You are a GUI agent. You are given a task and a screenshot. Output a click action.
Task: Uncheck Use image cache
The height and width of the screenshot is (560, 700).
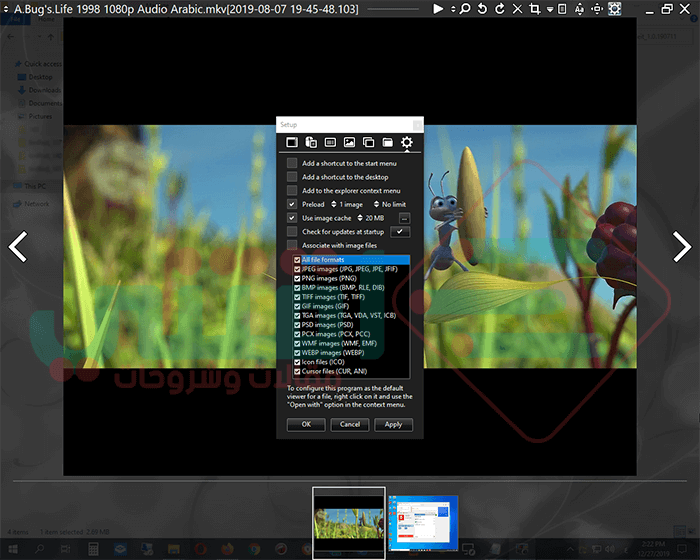tap(292, 218)
